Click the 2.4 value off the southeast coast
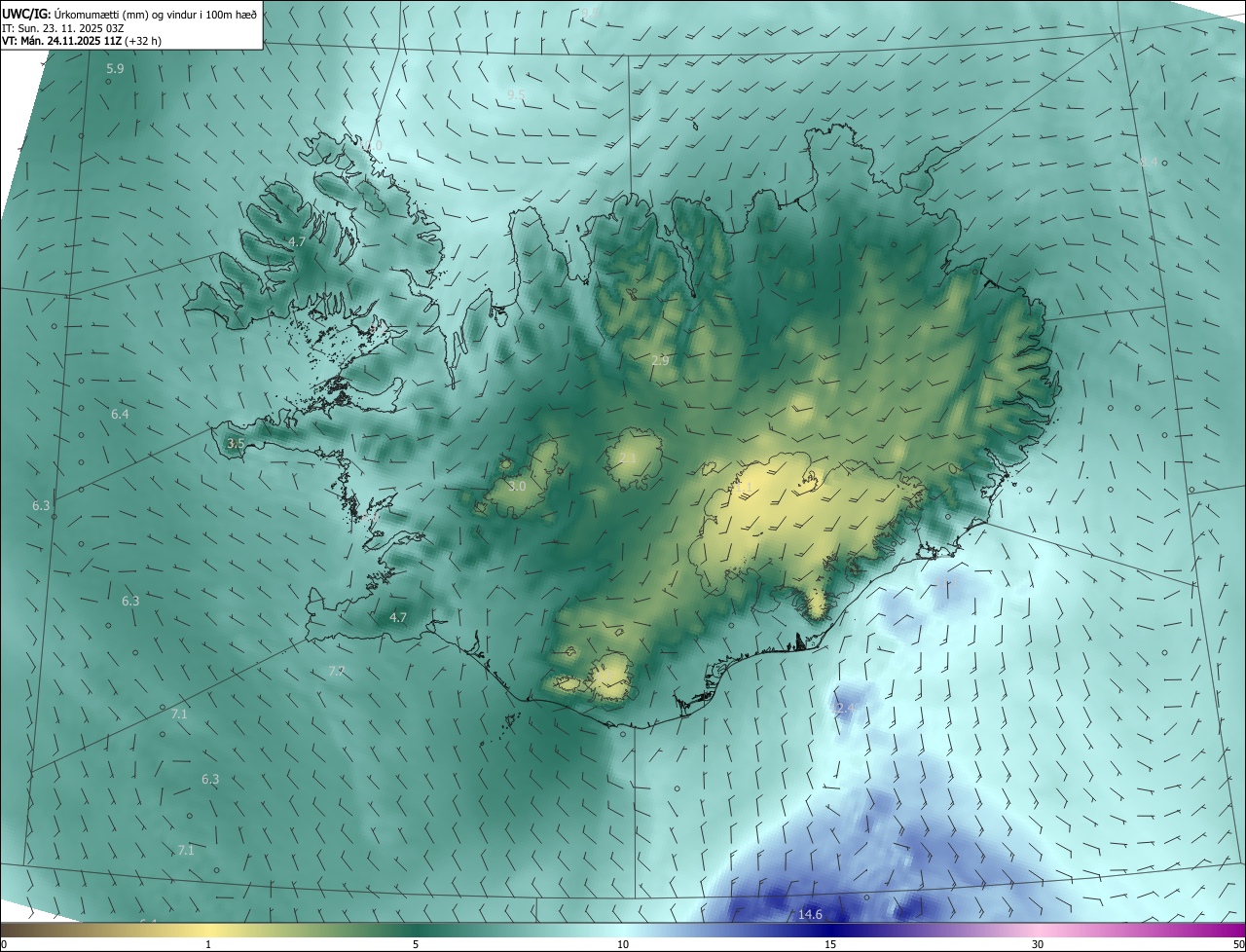 [844, 710]
